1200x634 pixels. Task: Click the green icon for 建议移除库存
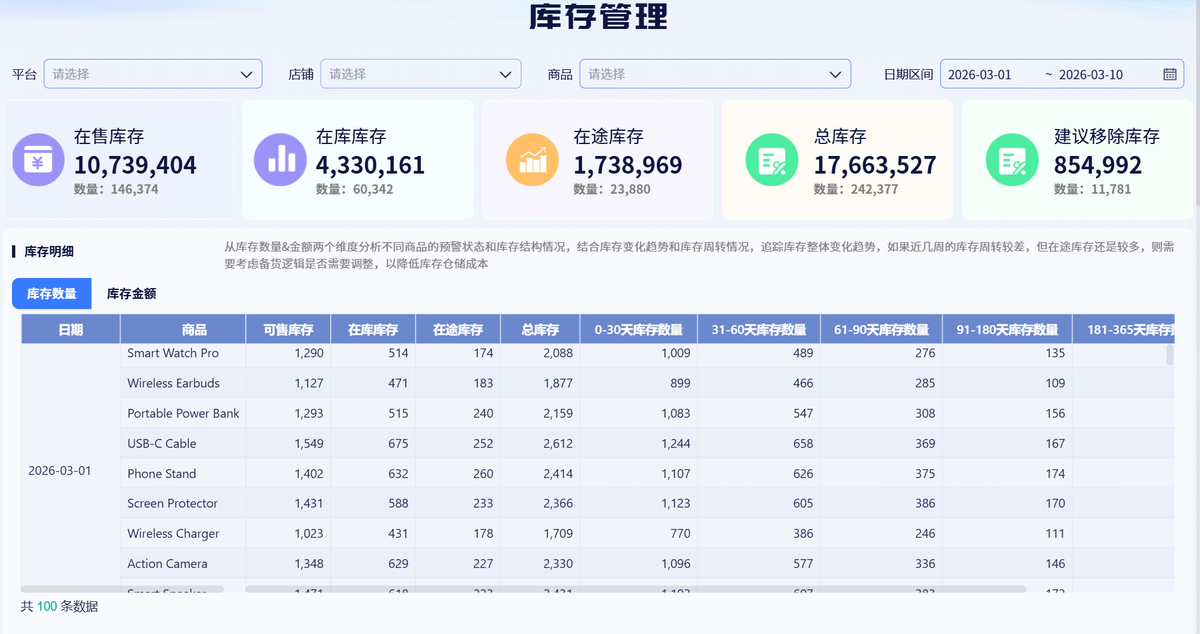1012,160
